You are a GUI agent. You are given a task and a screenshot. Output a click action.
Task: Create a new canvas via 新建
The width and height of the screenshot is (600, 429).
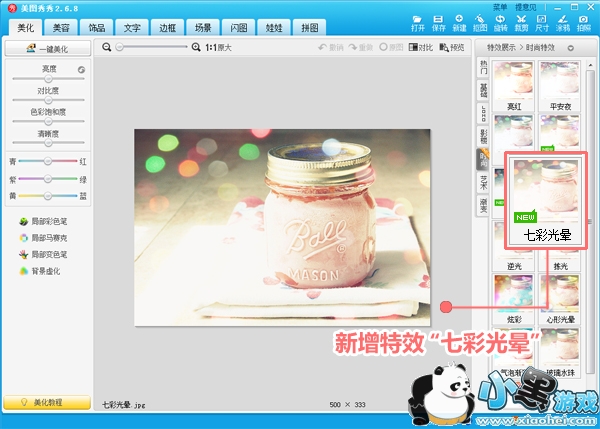459,23
